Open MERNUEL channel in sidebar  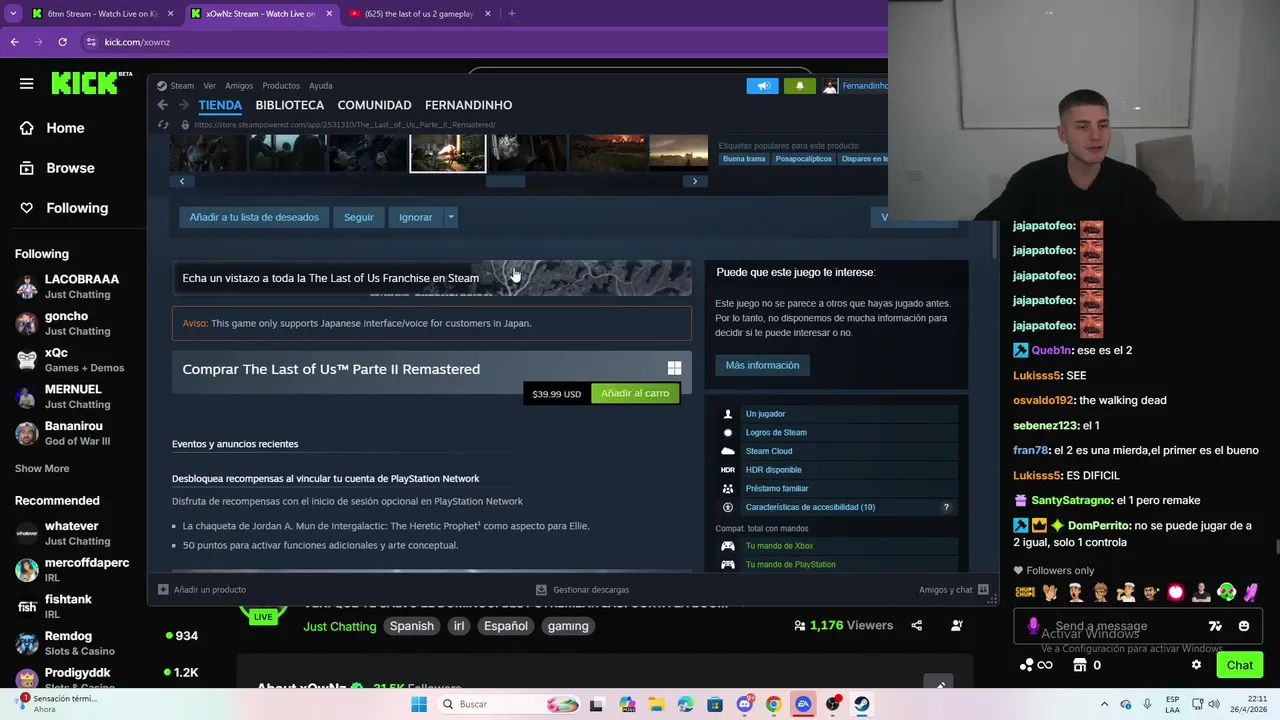(73, 396)
